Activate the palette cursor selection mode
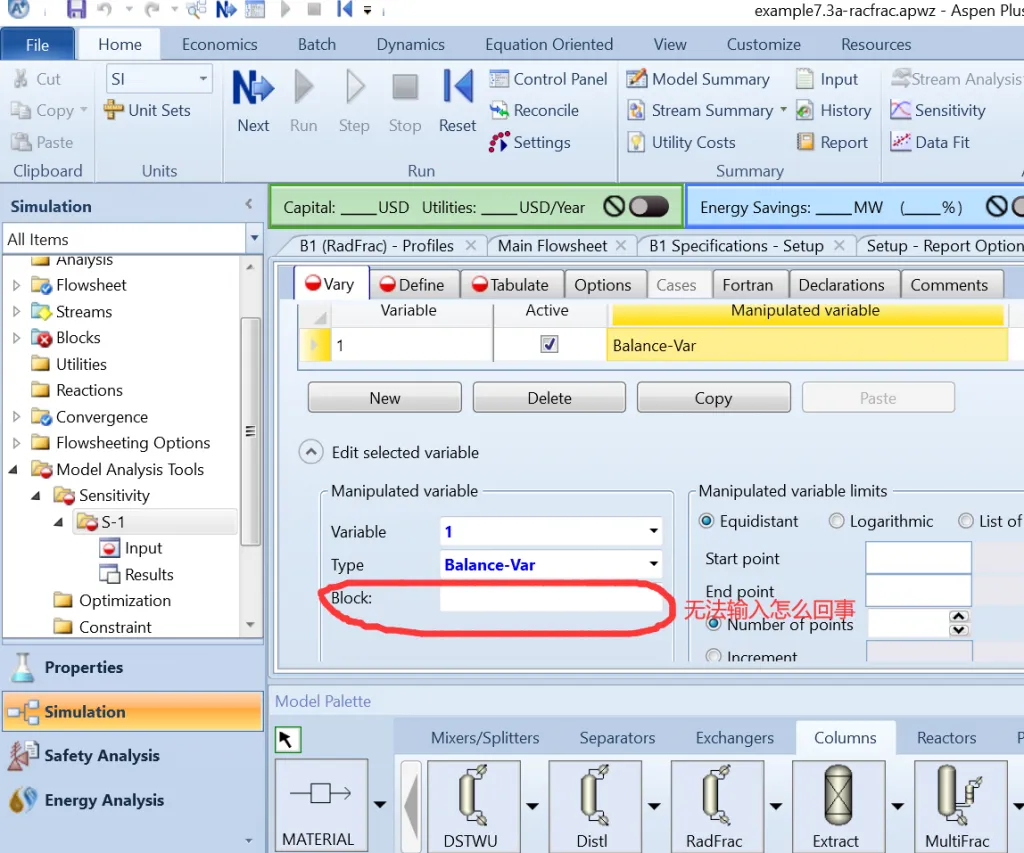1024x853 pixels. (x=287, y=739)
